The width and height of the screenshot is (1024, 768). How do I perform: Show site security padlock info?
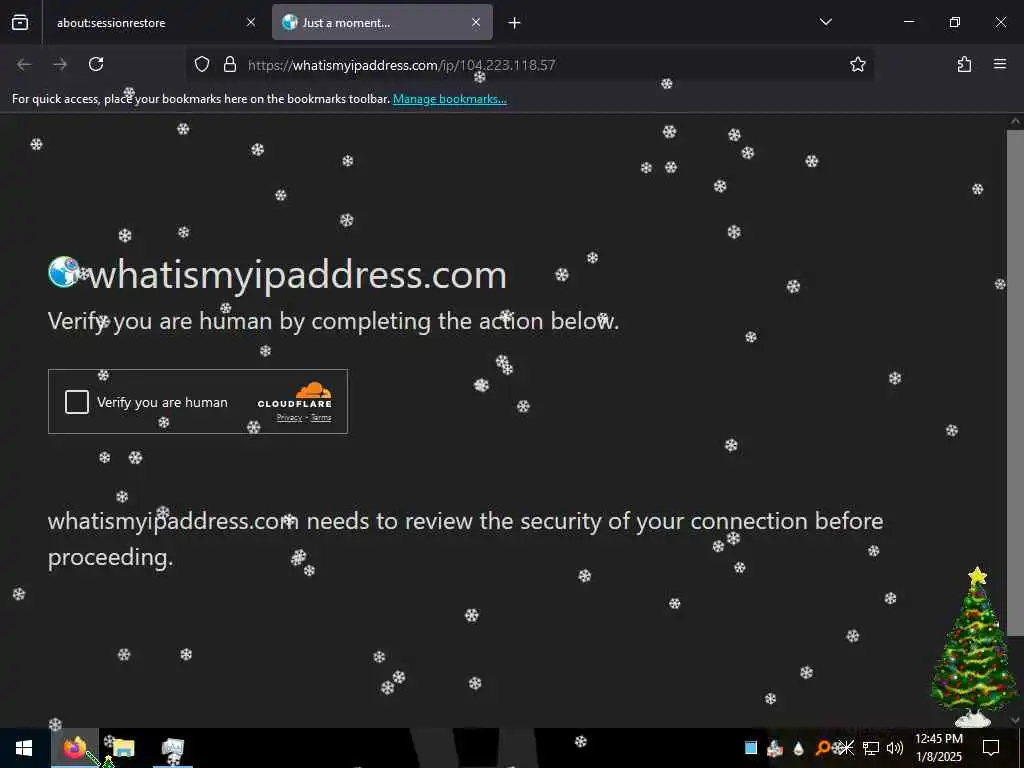tap(230, 64)
